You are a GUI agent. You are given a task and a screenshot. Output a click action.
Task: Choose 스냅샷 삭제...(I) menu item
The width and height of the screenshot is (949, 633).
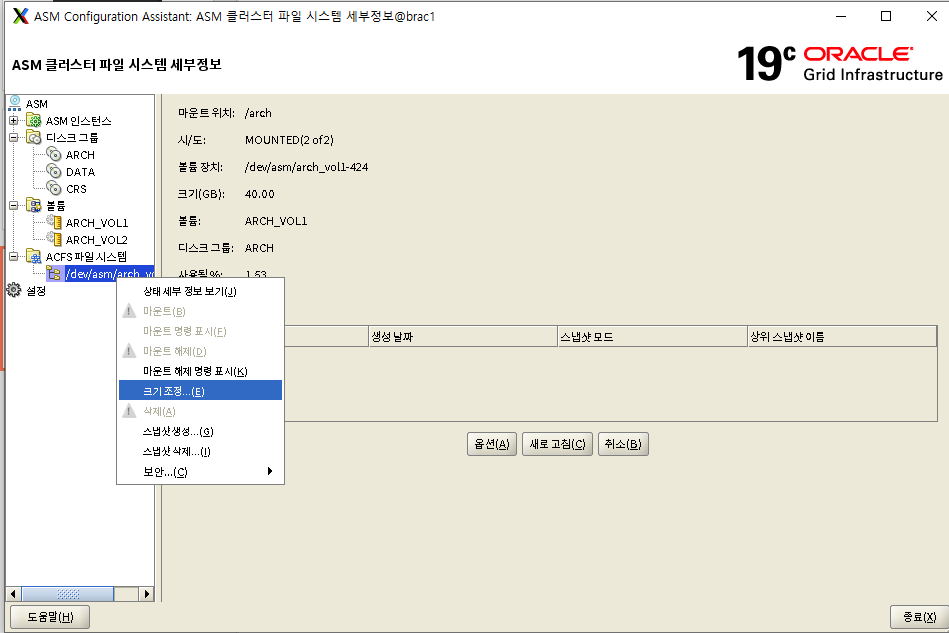point(200,451)
